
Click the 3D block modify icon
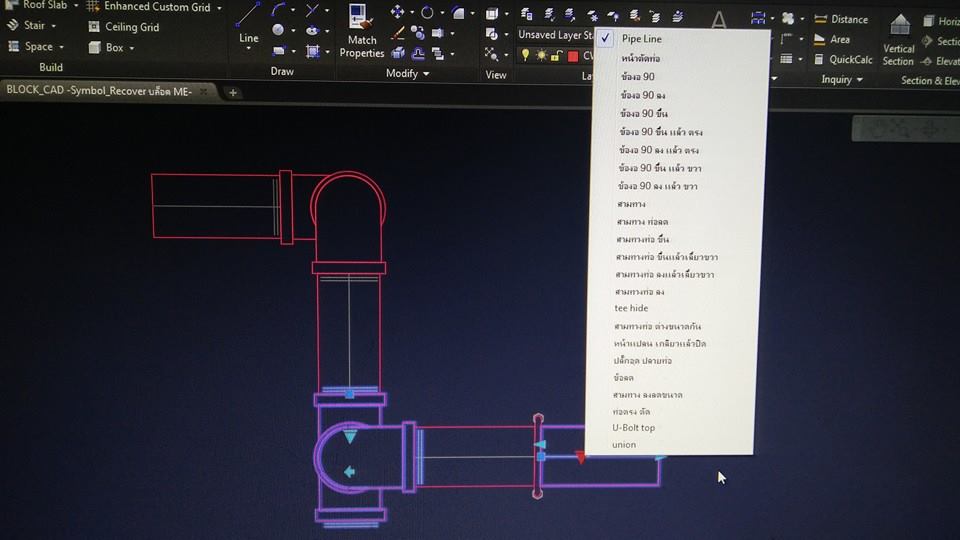click(x=398, y=53)
